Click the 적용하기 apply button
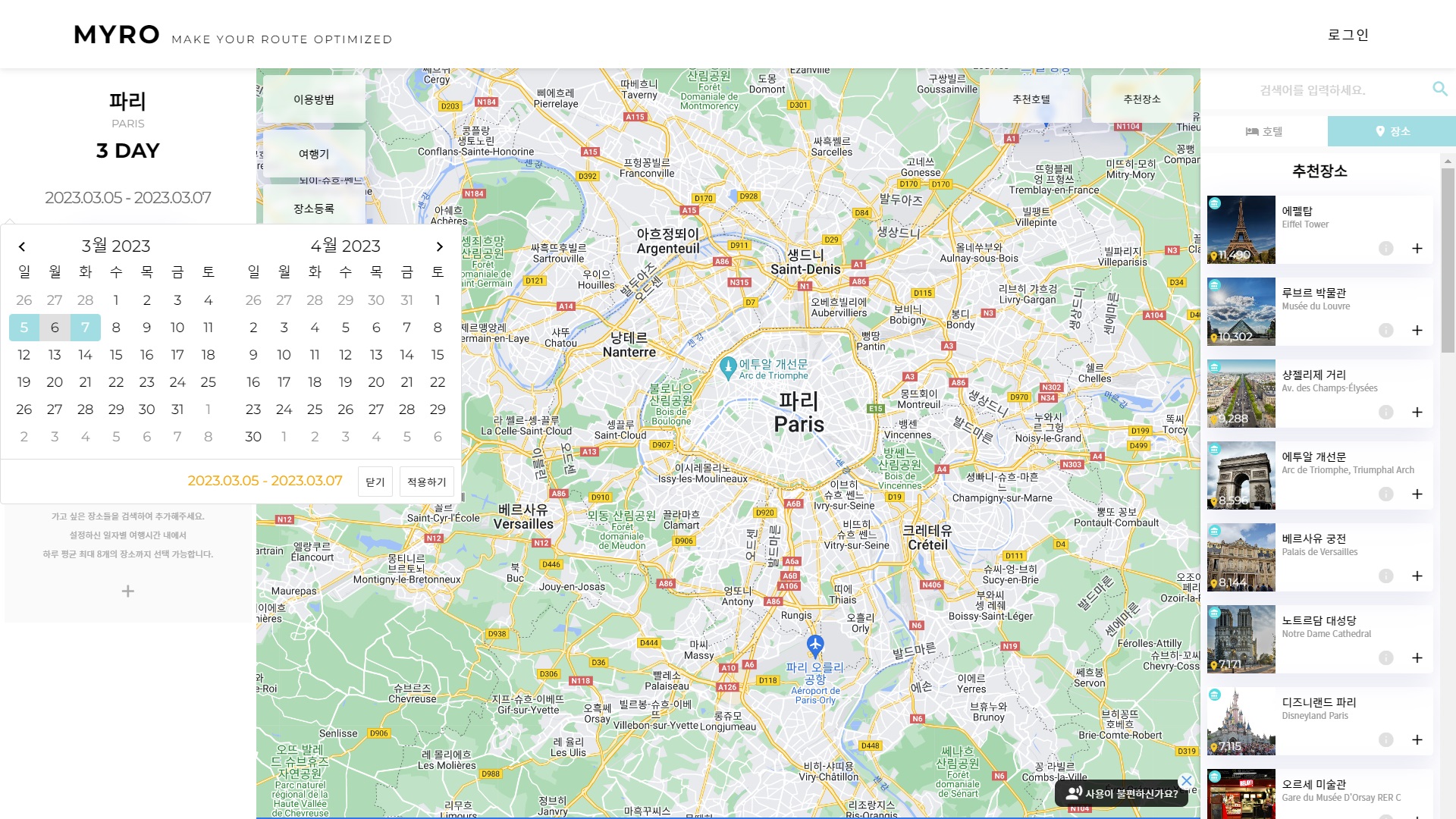The width and height of the screenshot is (1456, 819). tap(426, 482)
